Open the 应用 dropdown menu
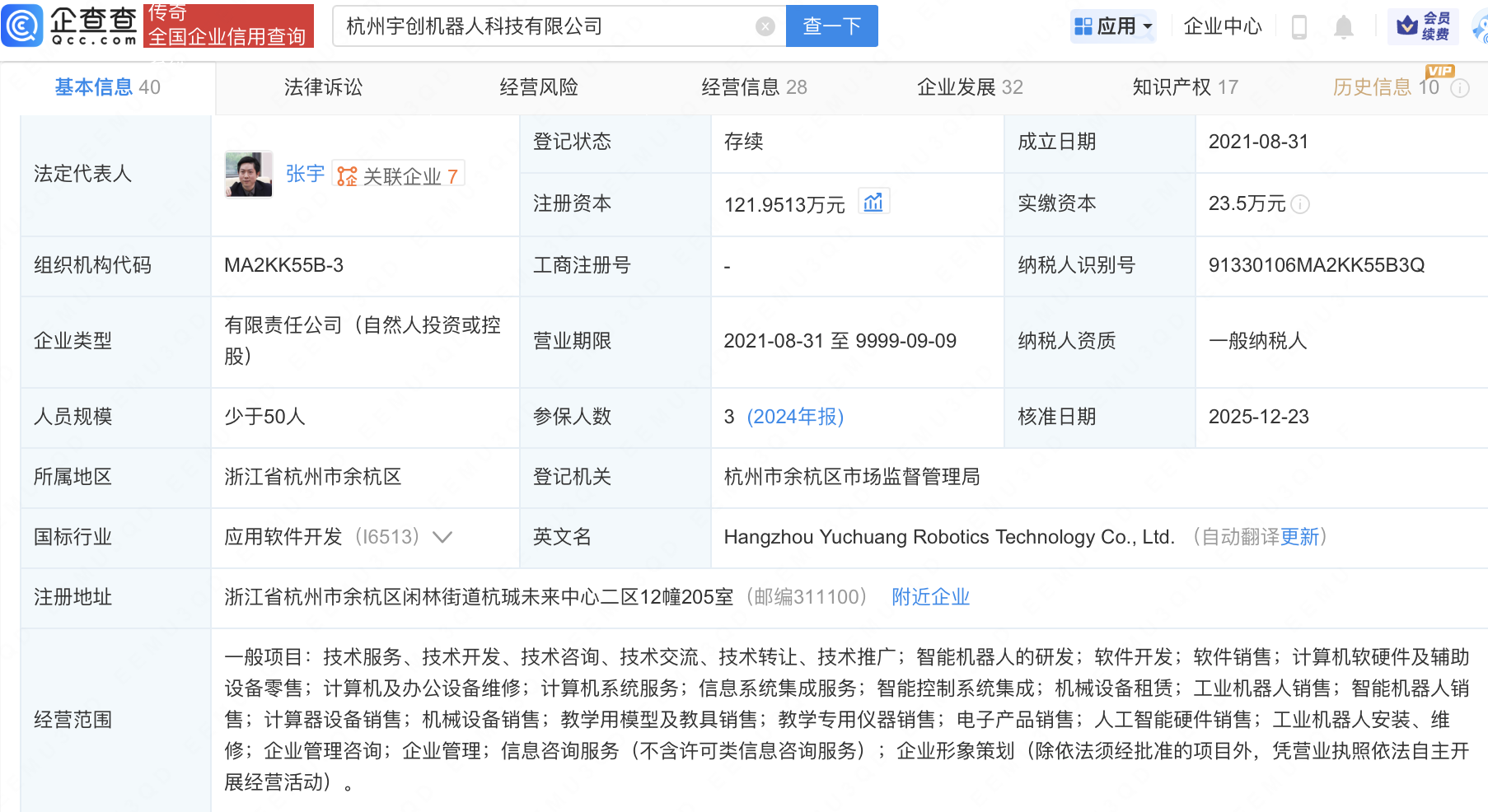 point(1114,26)
